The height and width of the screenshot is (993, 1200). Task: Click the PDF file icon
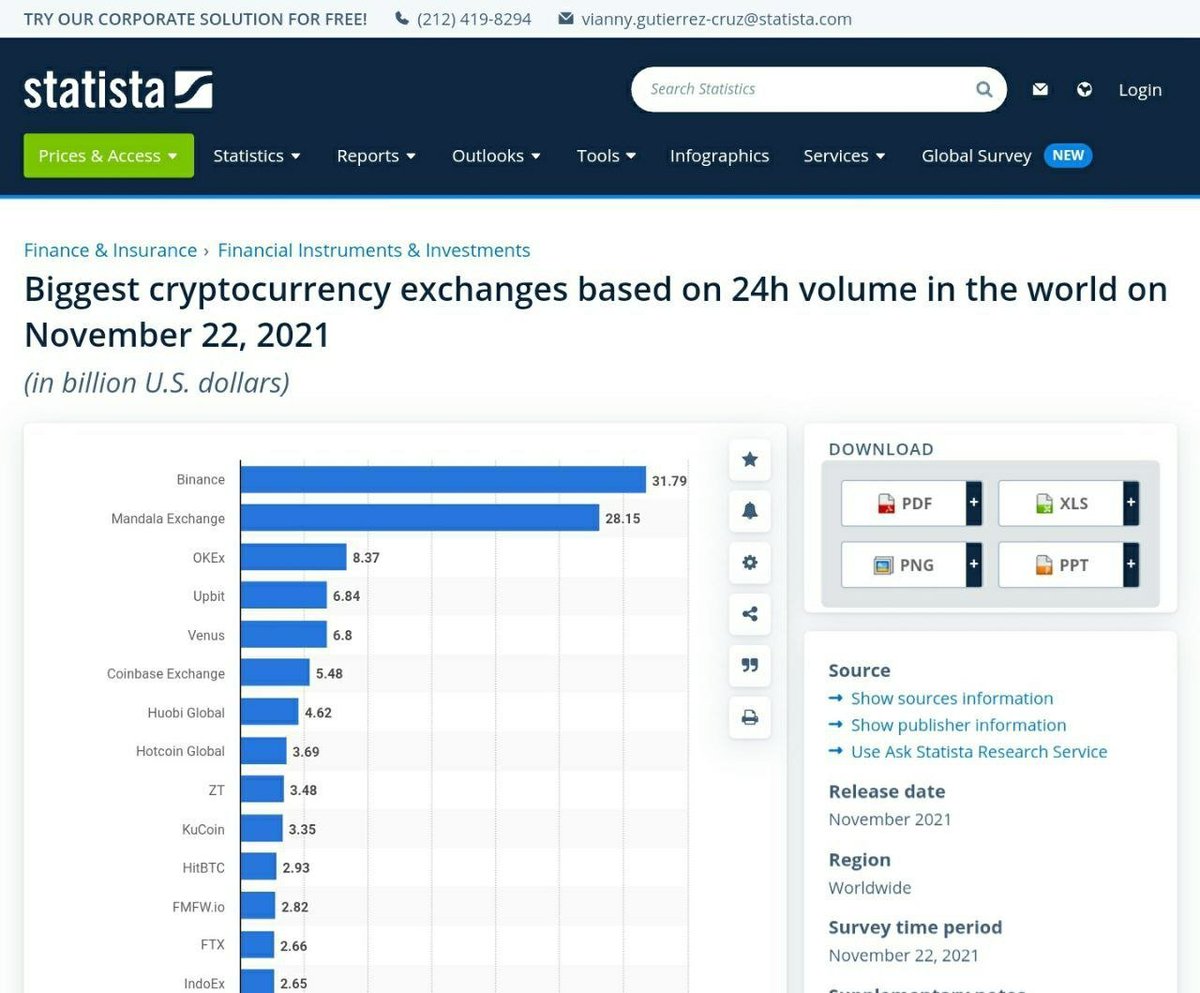coord(885,503)
